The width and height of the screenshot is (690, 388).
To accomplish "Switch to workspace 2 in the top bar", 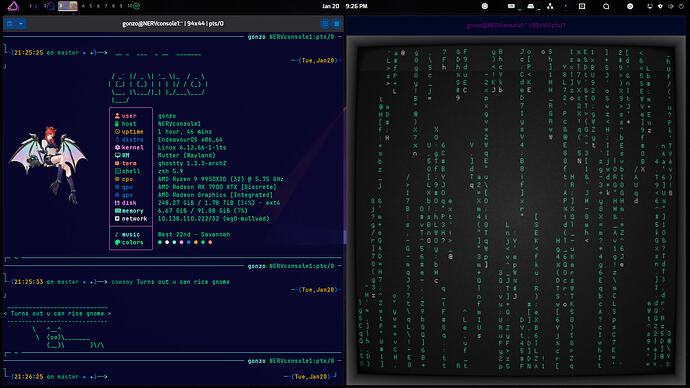I will (49, 6).
